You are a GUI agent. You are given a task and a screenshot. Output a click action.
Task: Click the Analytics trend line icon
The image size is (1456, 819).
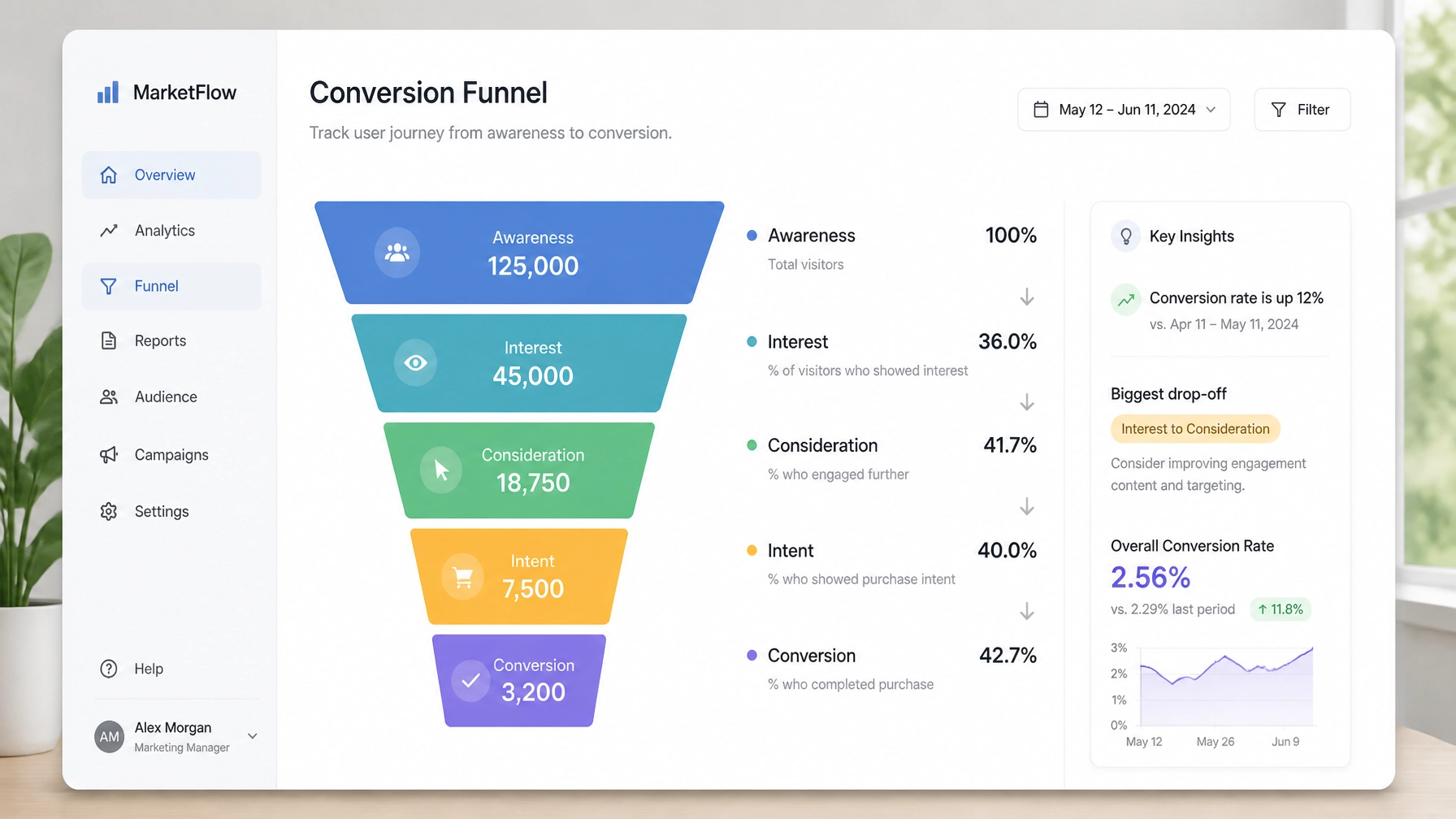pos(109,231)
